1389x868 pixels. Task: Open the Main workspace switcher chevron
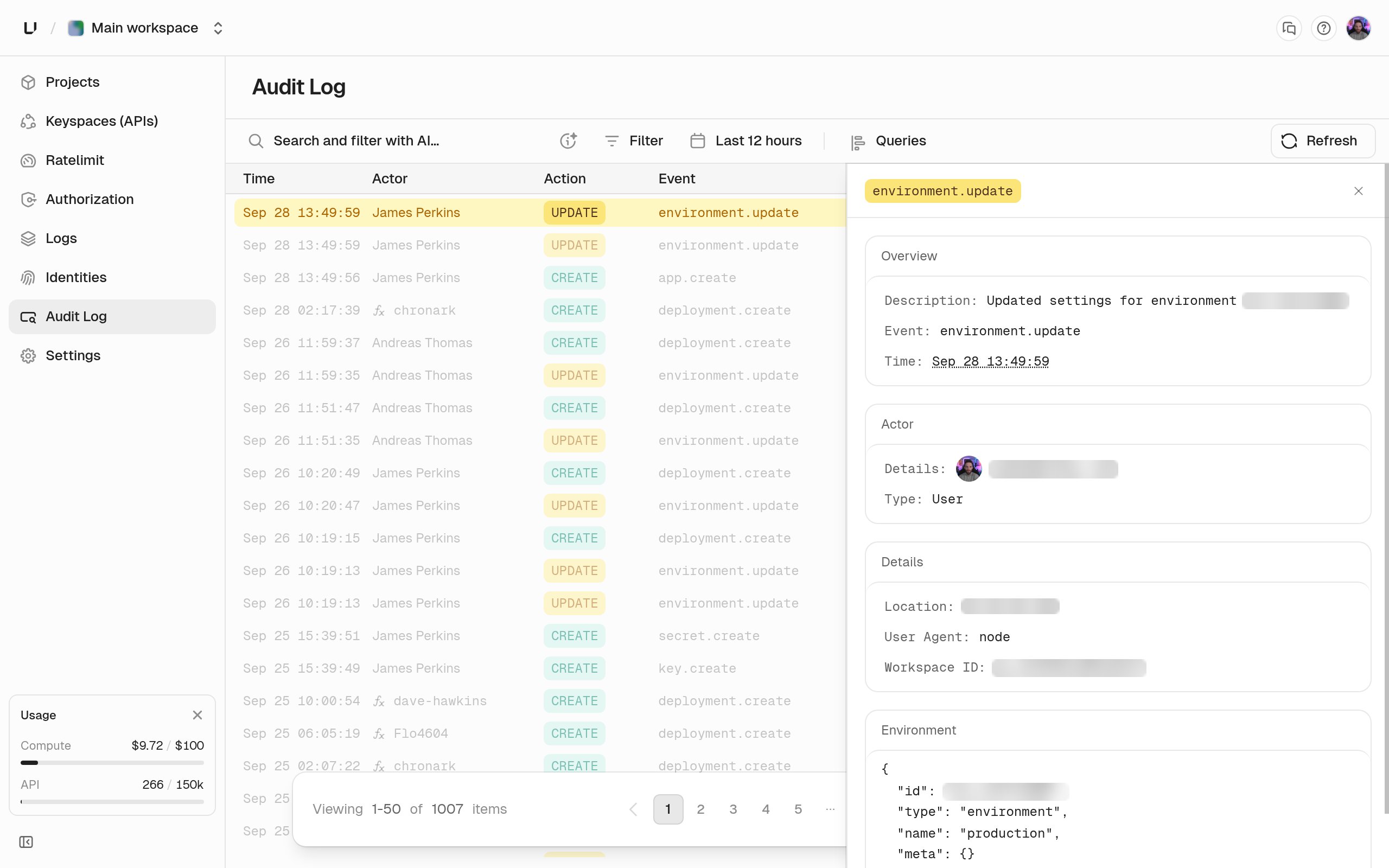pyautogui.click(x=218, y=28)
